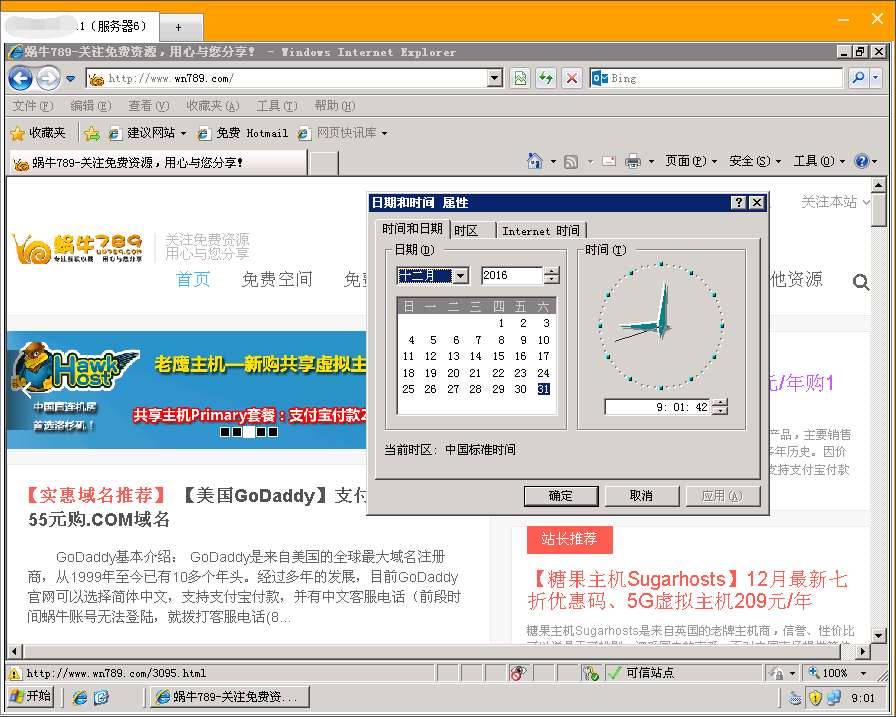Screen dimensions: 896x717
Task: Switch to the Internet 时间 tab
Action: tap(540, 231)
